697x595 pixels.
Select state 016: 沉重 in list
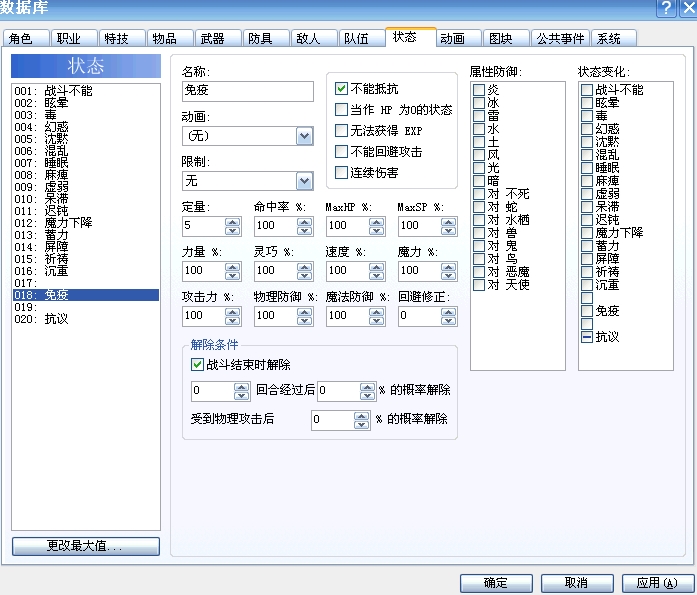click(86, 271)
